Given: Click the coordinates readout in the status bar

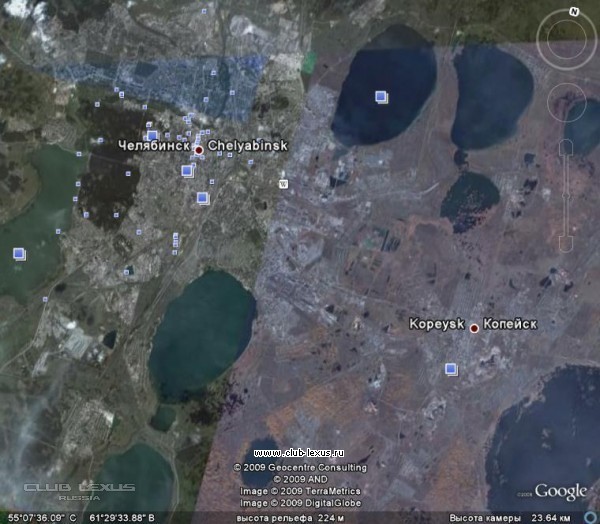Looking at the screenshot, I should click(68, 517).
